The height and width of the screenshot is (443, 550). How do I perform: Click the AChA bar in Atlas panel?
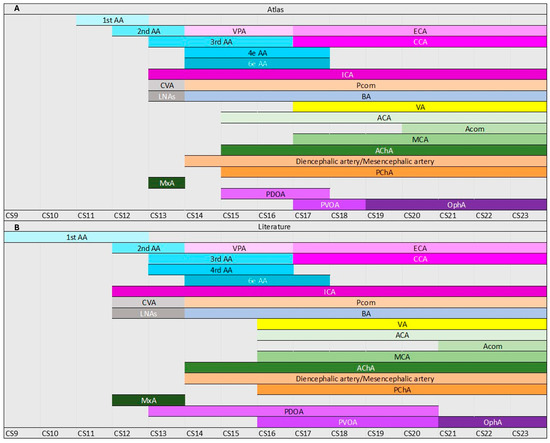(384, 150)
